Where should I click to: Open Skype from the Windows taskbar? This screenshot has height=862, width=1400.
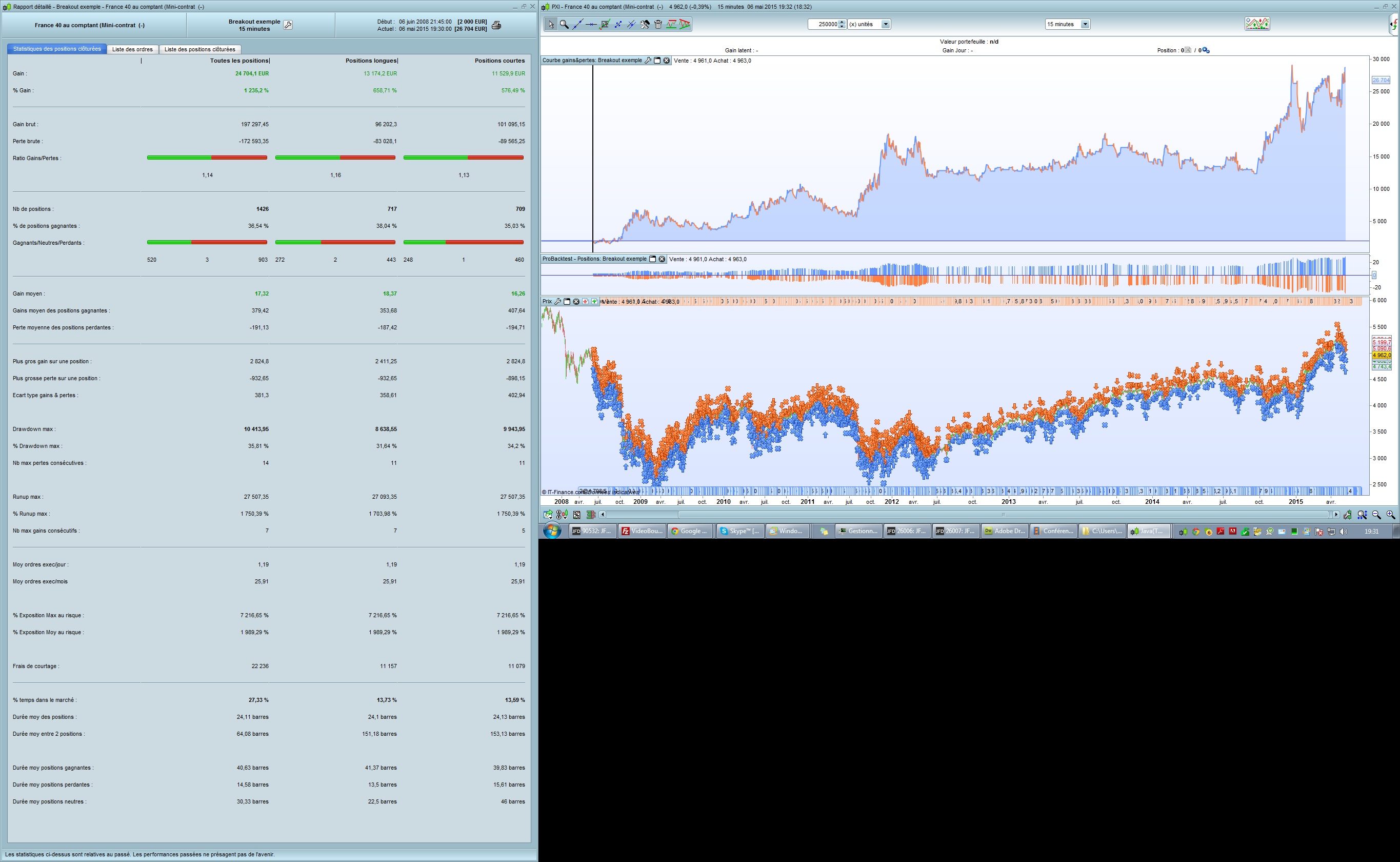pos(739,531)
